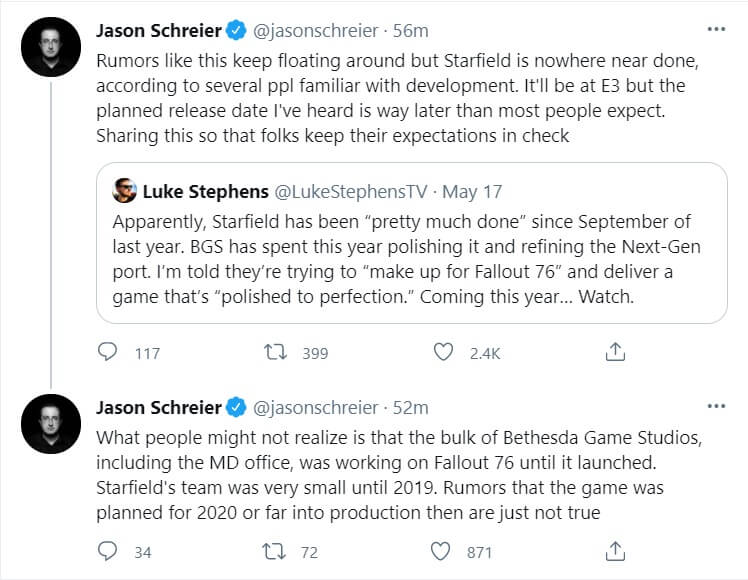The image size is (748, 580).
Task: Open the @jasonschreier handle on second tweet
Action: tap(315, 407)
